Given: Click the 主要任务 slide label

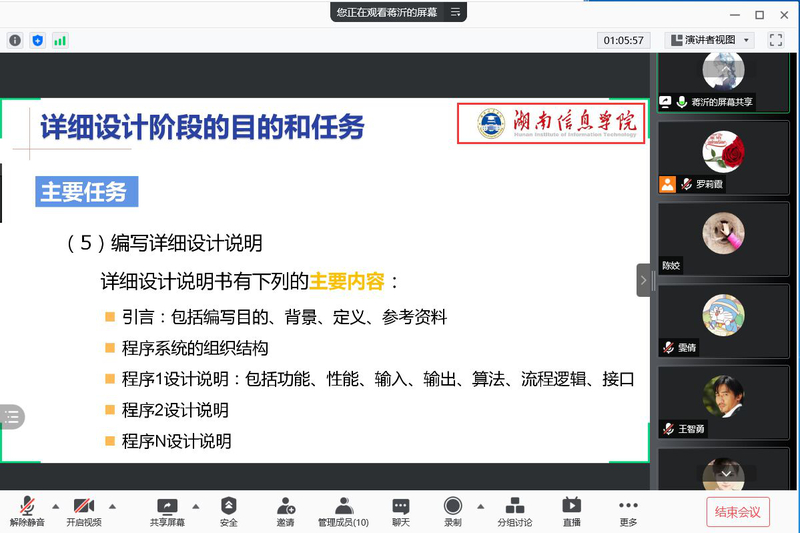Looking at the screenshot, I should click(x=87, y=192).
